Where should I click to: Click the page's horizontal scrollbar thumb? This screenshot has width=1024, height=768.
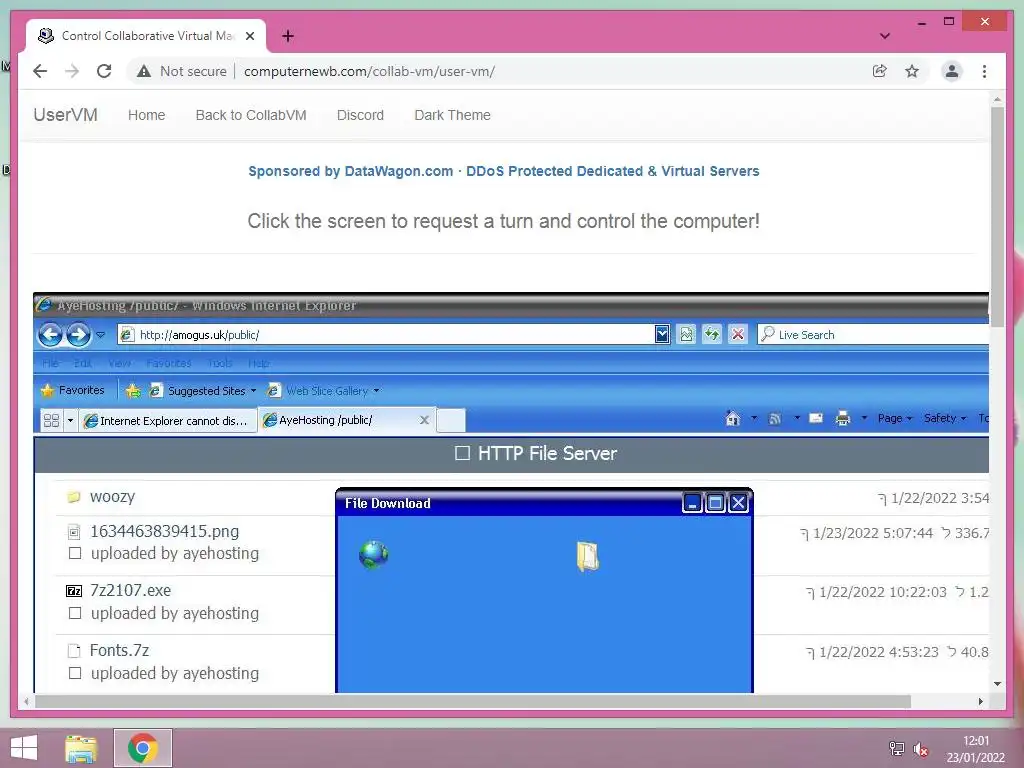[x=473, y=701]
